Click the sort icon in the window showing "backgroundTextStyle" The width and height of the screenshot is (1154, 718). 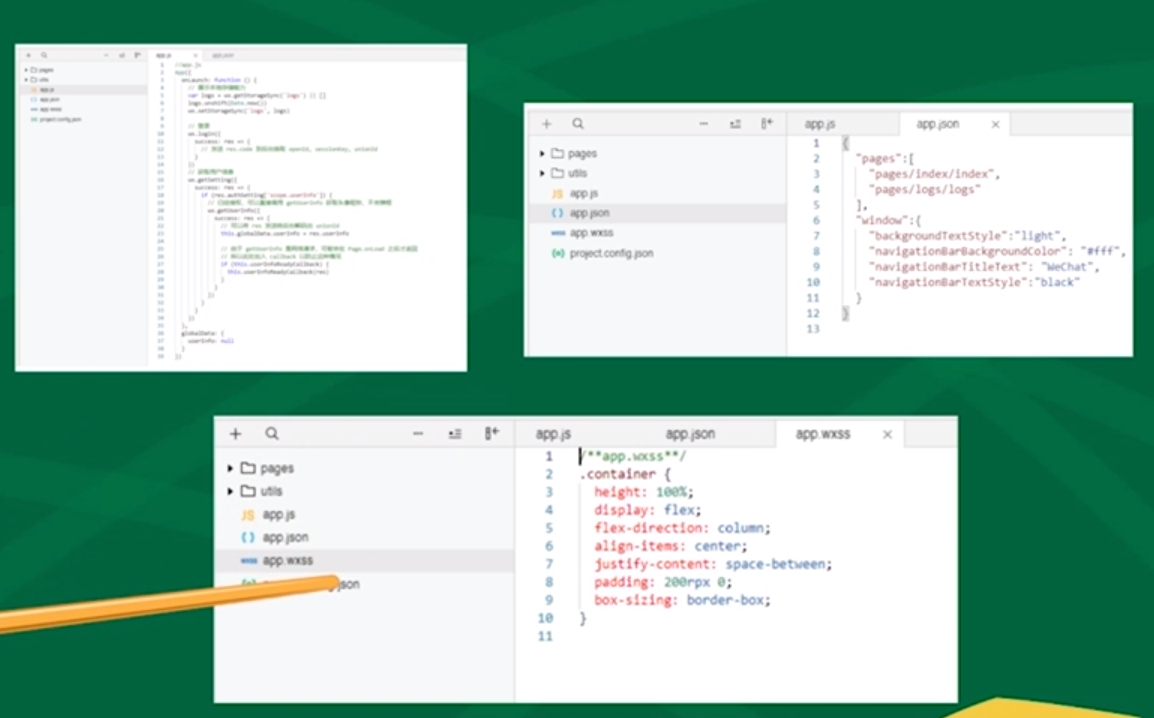pos(735,124)
